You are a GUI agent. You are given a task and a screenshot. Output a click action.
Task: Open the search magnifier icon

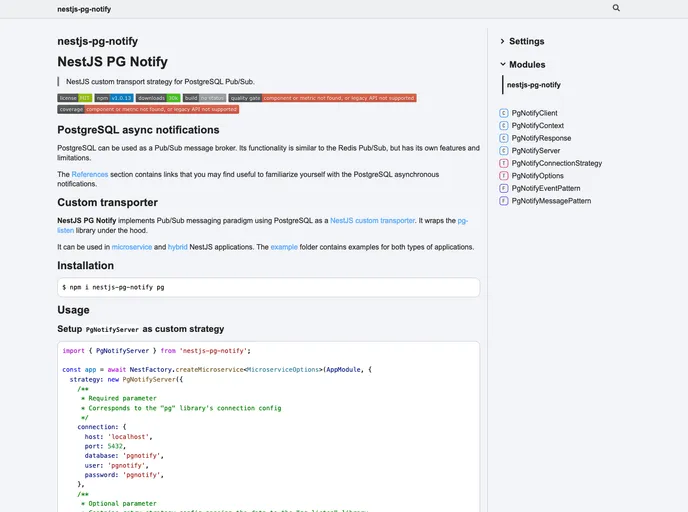(616, 8)
